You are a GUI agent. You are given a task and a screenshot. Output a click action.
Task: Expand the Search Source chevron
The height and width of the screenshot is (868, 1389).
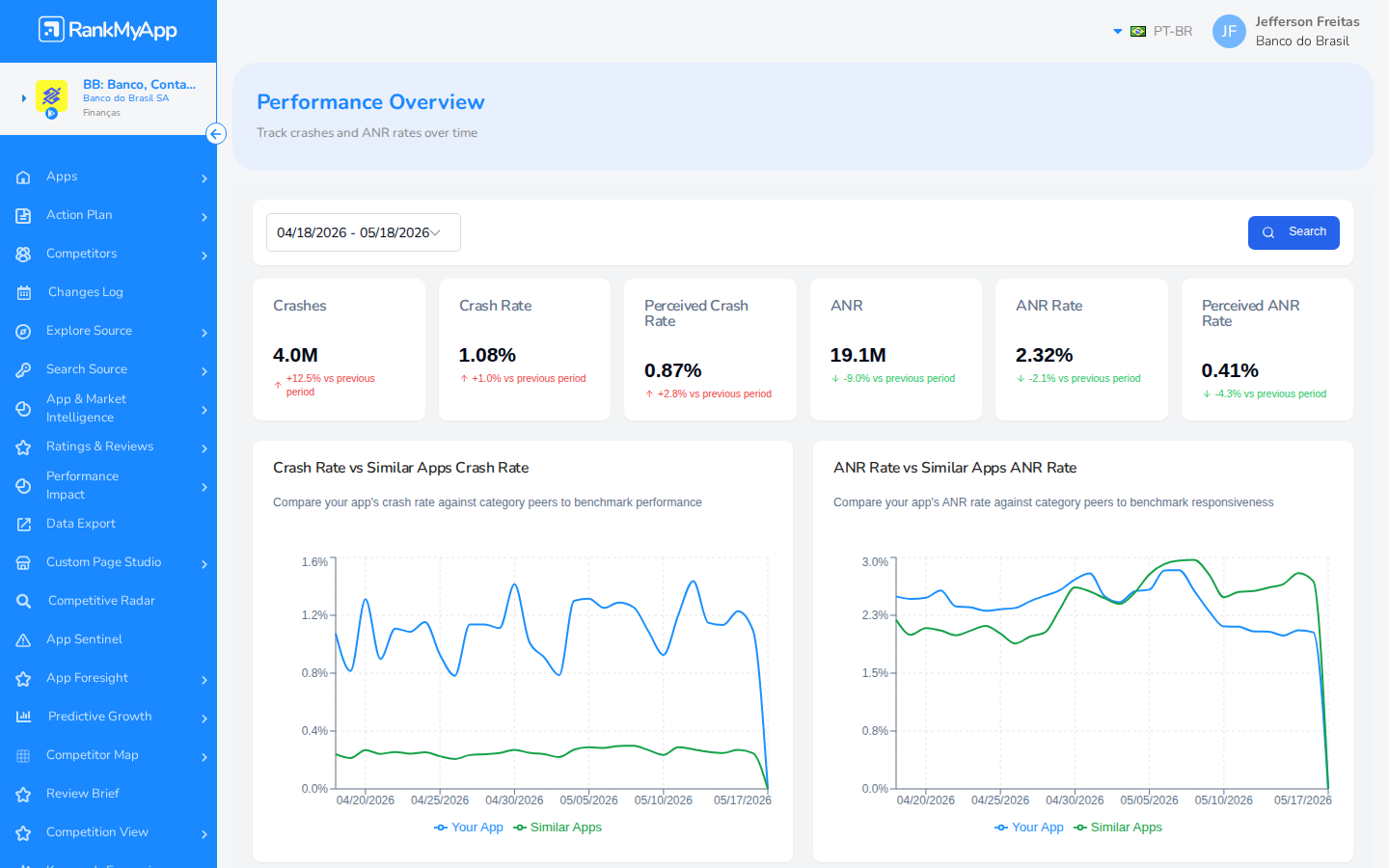(204, 371)
